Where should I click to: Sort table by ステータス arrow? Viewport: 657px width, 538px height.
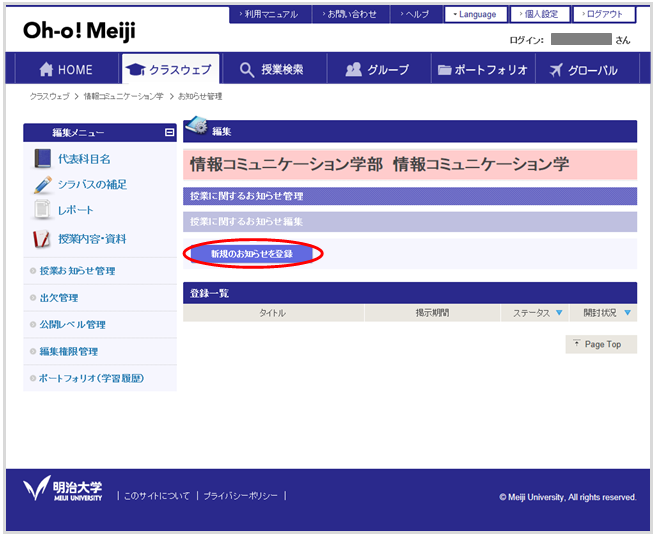[x=559, y=313]
